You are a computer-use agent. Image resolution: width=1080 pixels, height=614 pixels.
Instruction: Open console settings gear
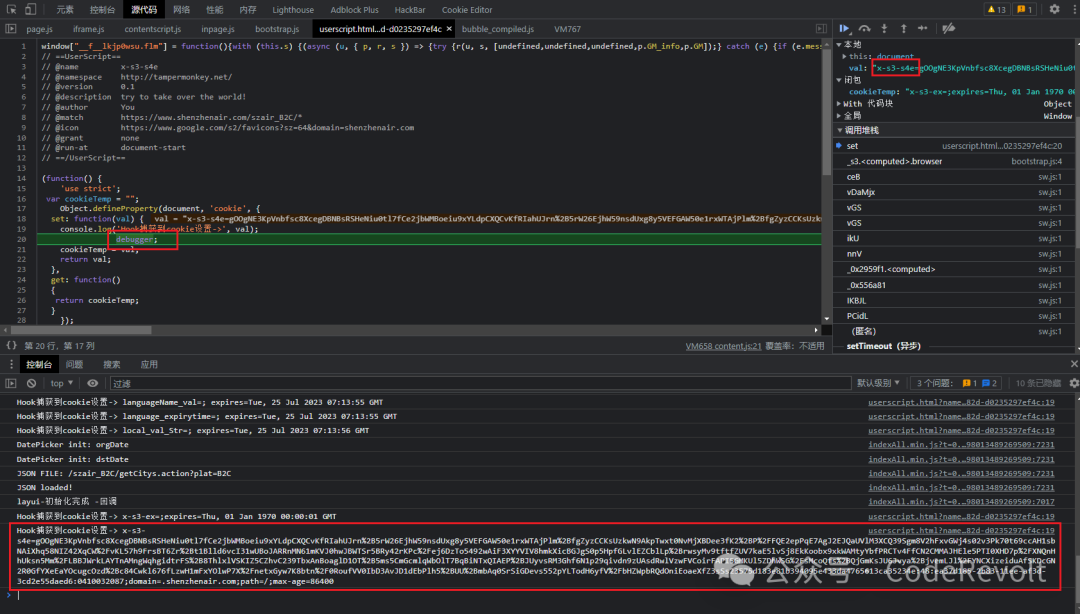1074,383
